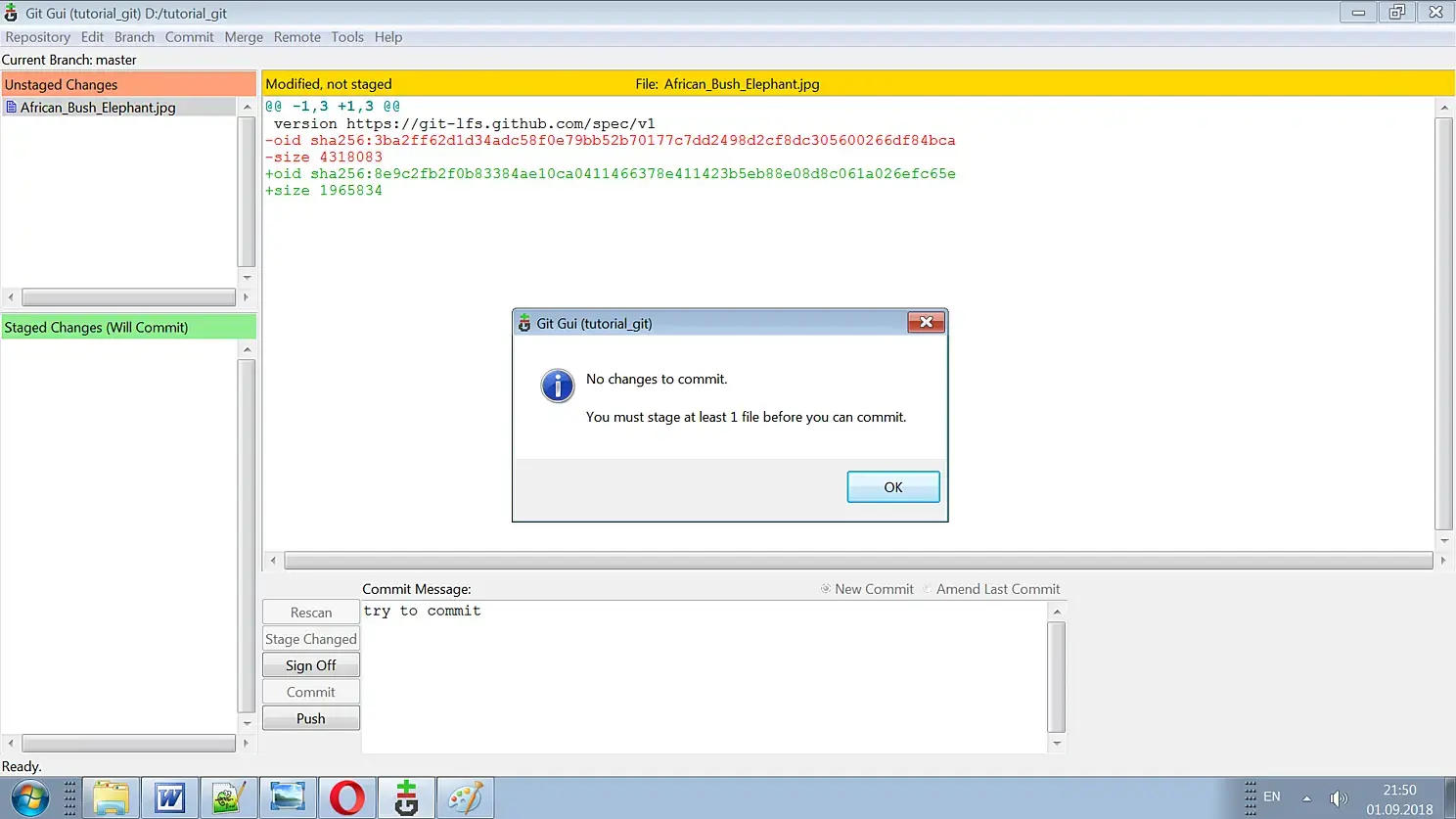Viewport: 1456px width, 819px height.
Task: Click the 'Current Branch: master' label
Action: pos(69,60)
